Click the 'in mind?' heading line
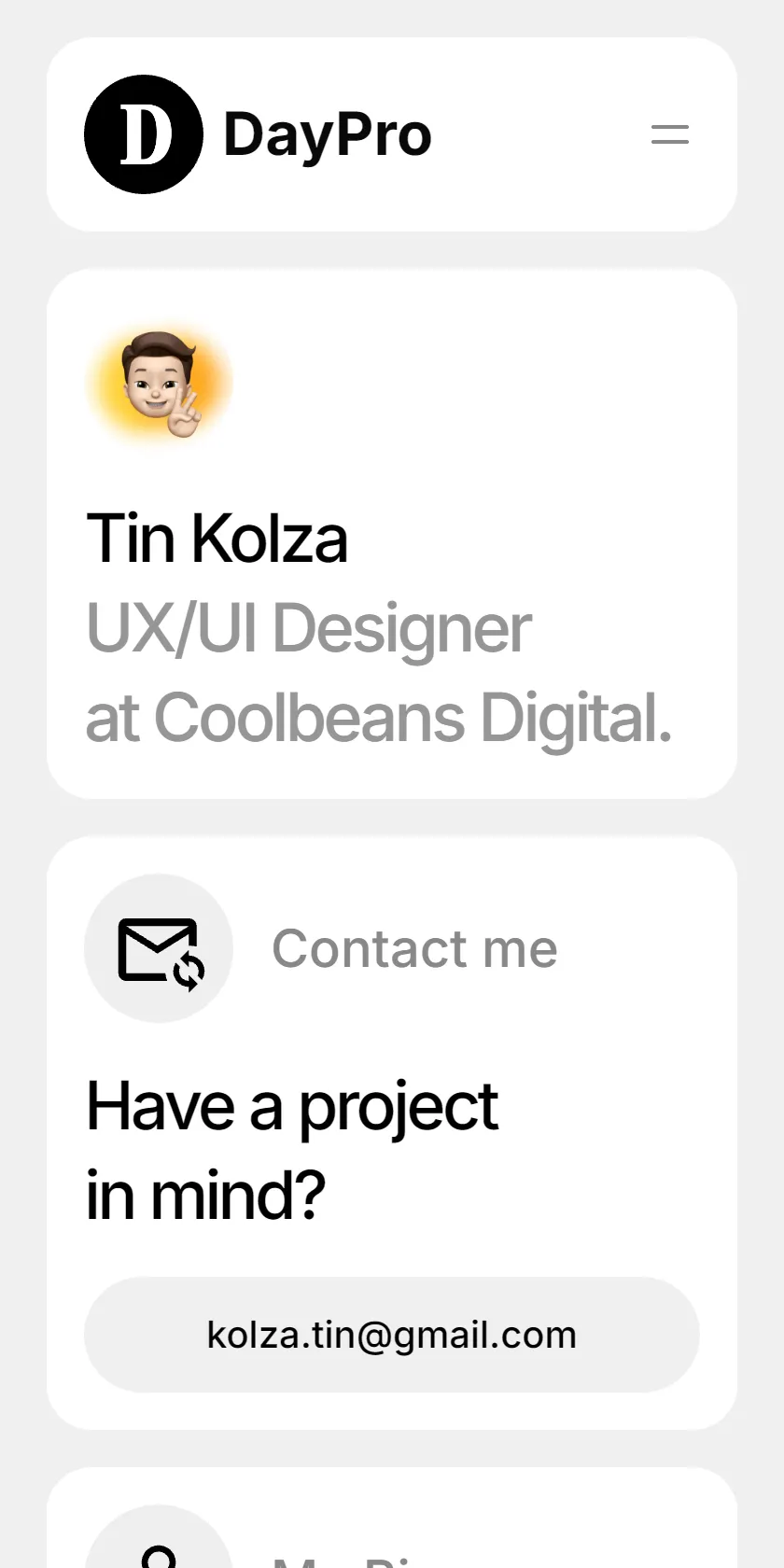This screenshot has height=1568, width=784. pos(205,1196)
